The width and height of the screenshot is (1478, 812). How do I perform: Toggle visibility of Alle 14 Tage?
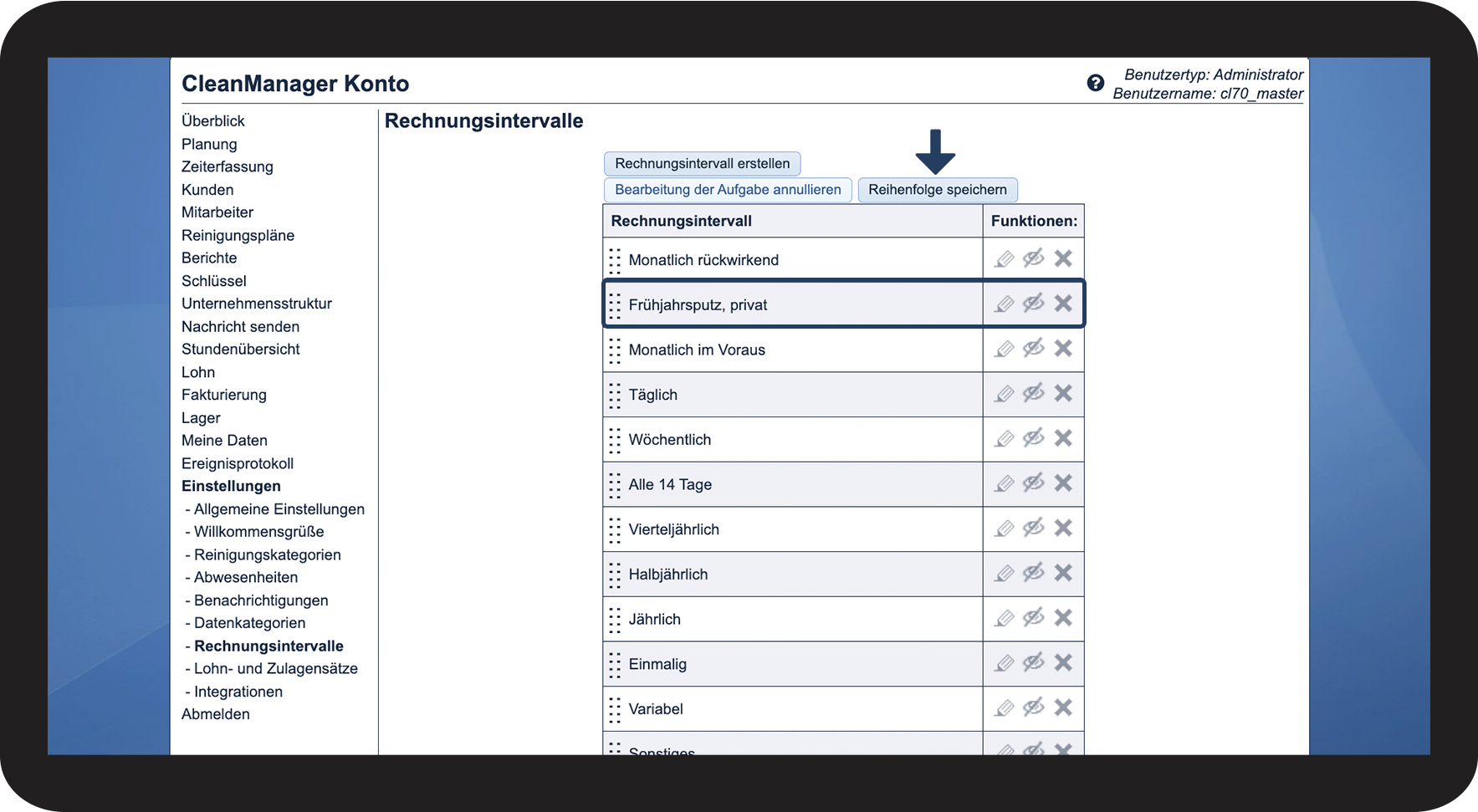(x=1034, y=483)
